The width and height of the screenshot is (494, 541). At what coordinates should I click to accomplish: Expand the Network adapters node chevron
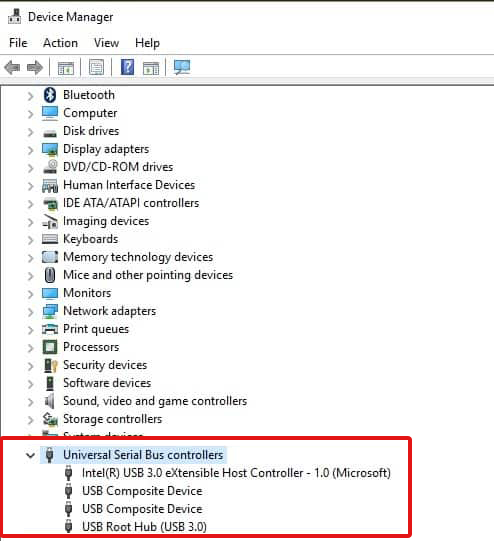tap(30, 312)
